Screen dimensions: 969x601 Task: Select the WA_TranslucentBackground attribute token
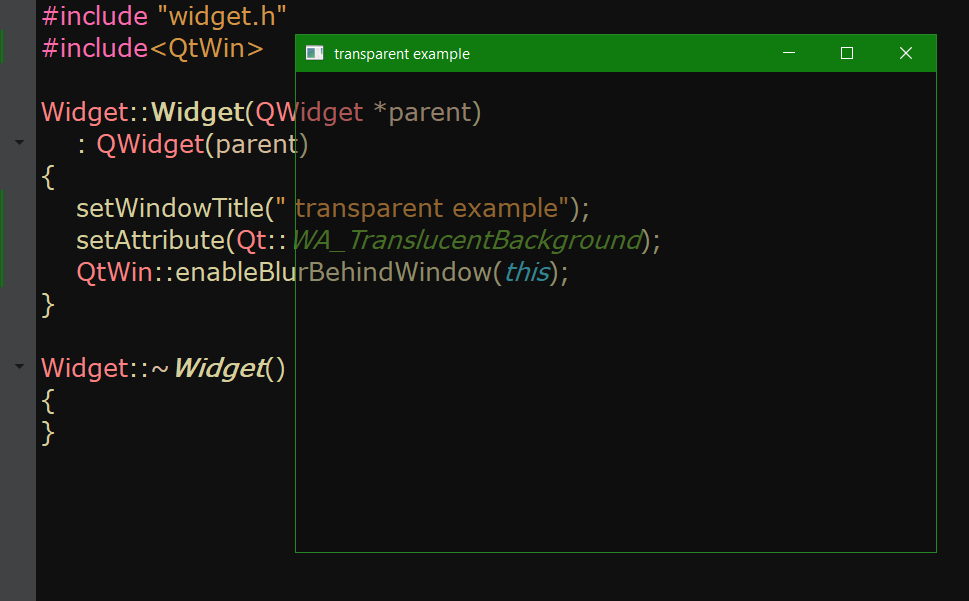(x=465, y=239)
